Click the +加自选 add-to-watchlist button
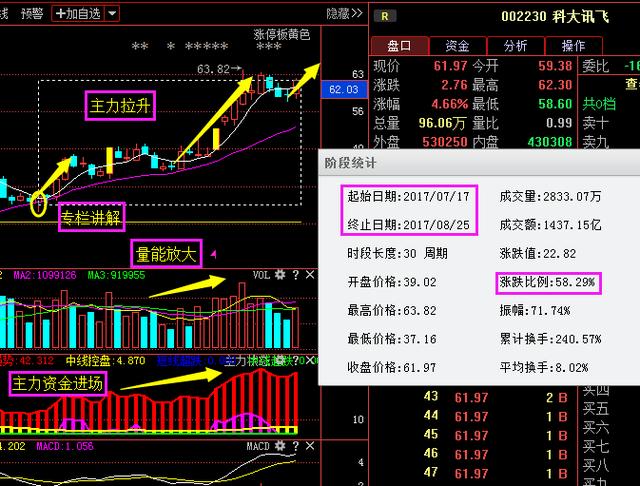 coord(77,14)
